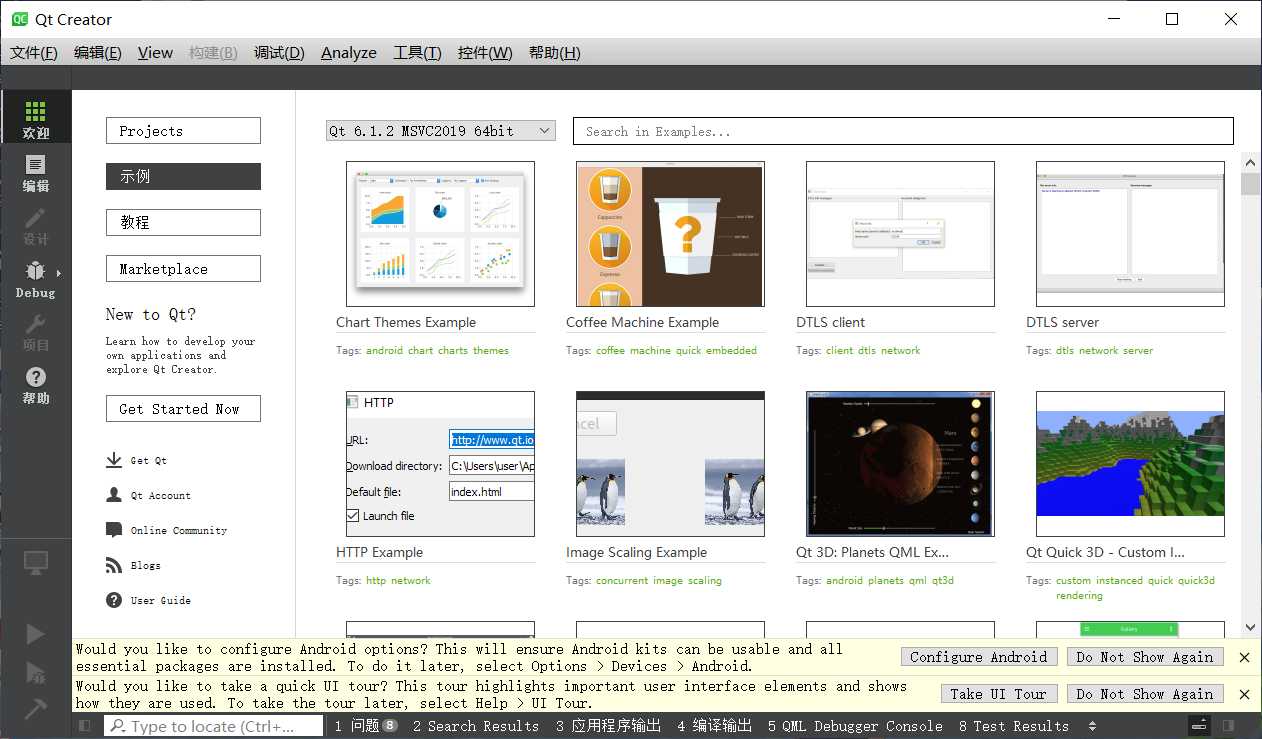Click the 帮助 (Help) question mark icon in sidebar
The height and width of the screenshot is (739, 1262).
pyautogui.click(x=35, y=383)
